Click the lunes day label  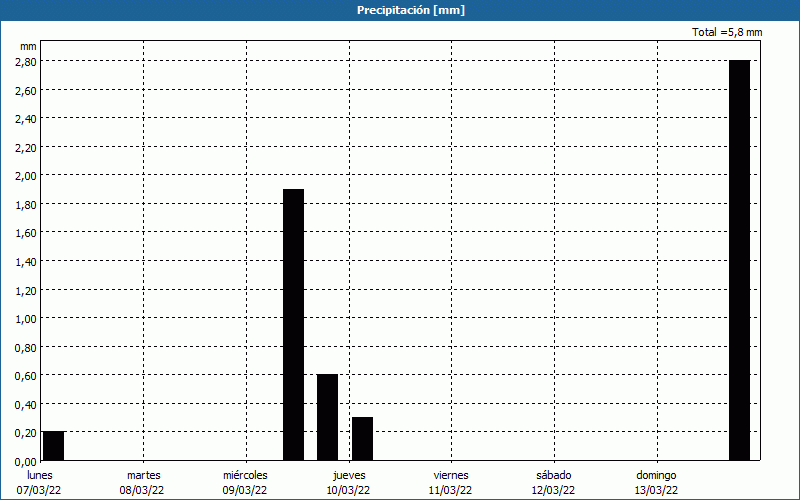[x=40, y=476]
